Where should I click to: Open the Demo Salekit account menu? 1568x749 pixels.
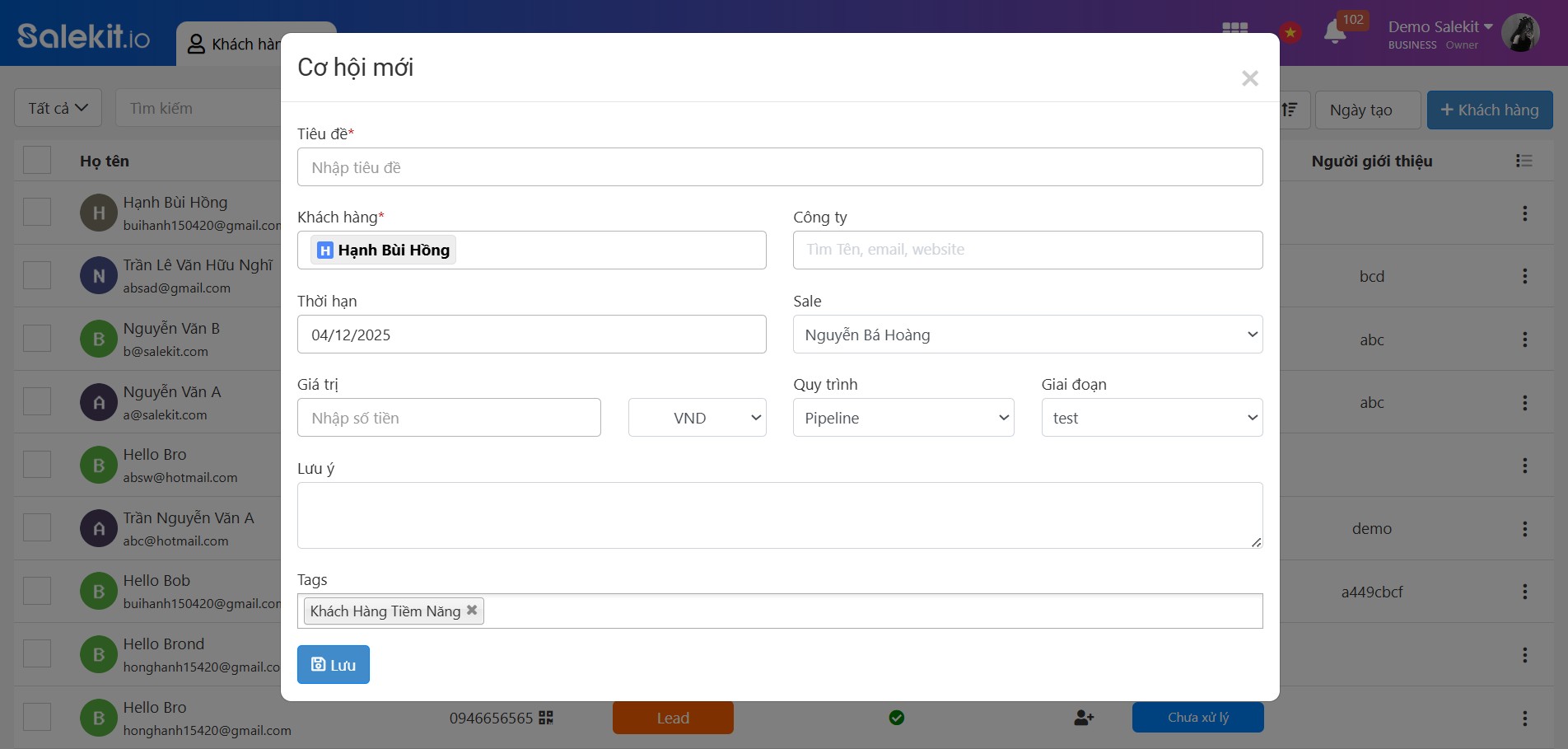pyautogui.click(x=1440, y=27)
